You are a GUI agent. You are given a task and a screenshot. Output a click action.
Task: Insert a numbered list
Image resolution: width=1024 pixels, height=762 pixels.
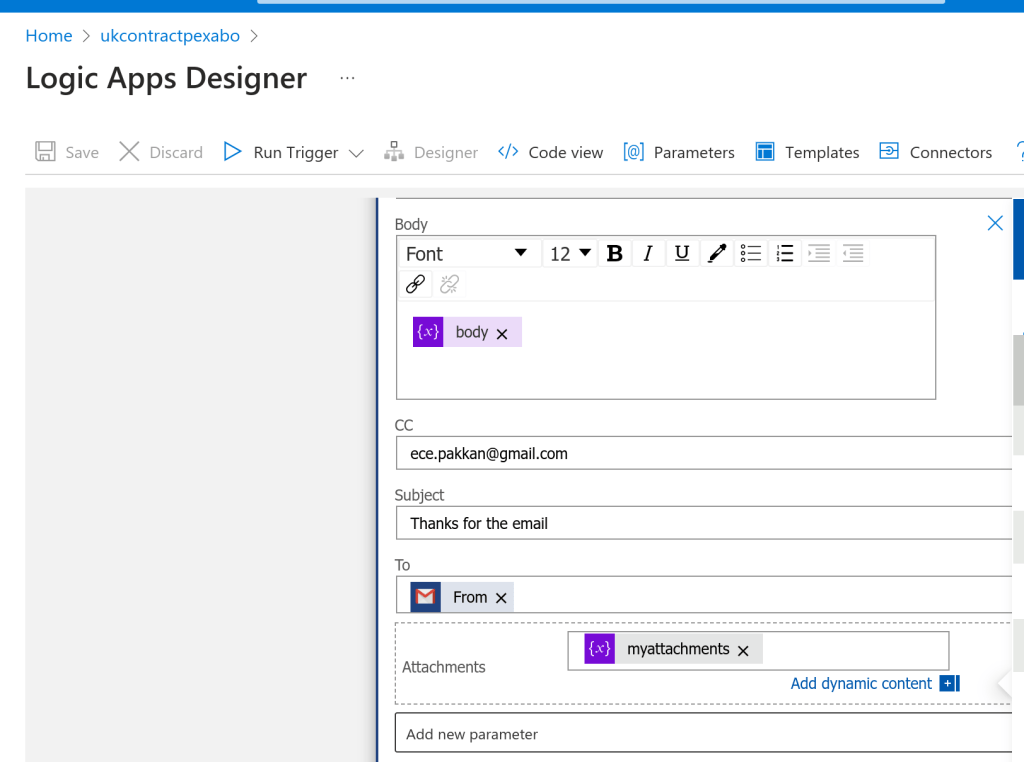tap(785, 253)
